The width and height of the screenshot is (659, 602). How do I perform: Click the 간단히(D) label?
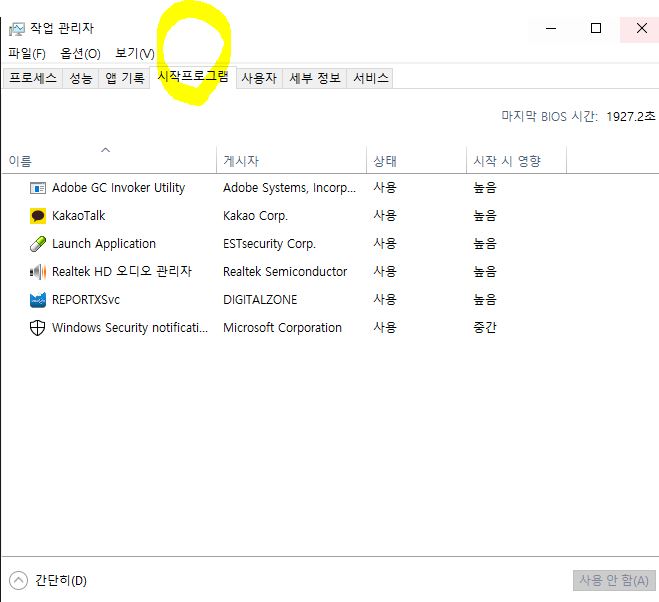tap(61, 581)
